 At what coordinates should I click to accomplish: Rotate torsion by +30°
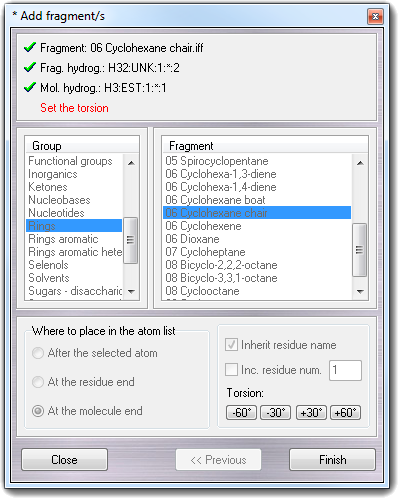click(x=311, y=413)
